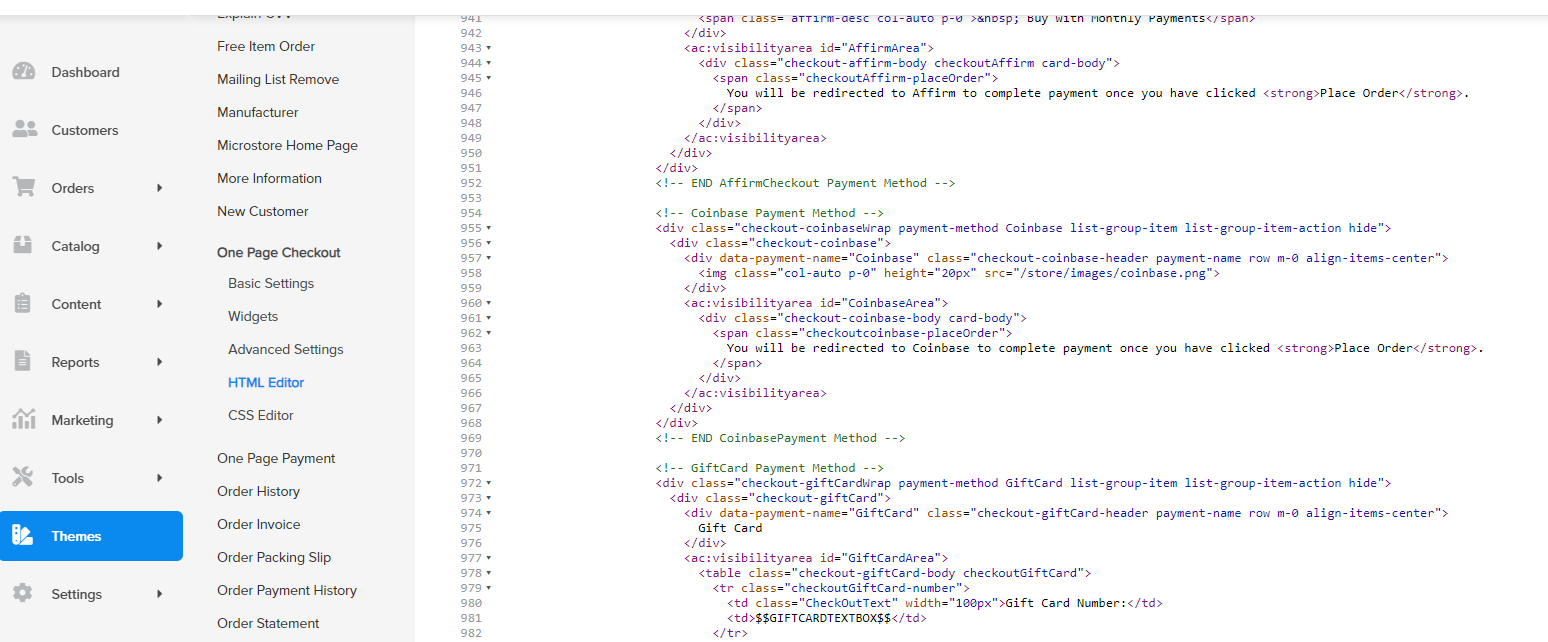Open CSS Editor sub-item

point(261,415)
